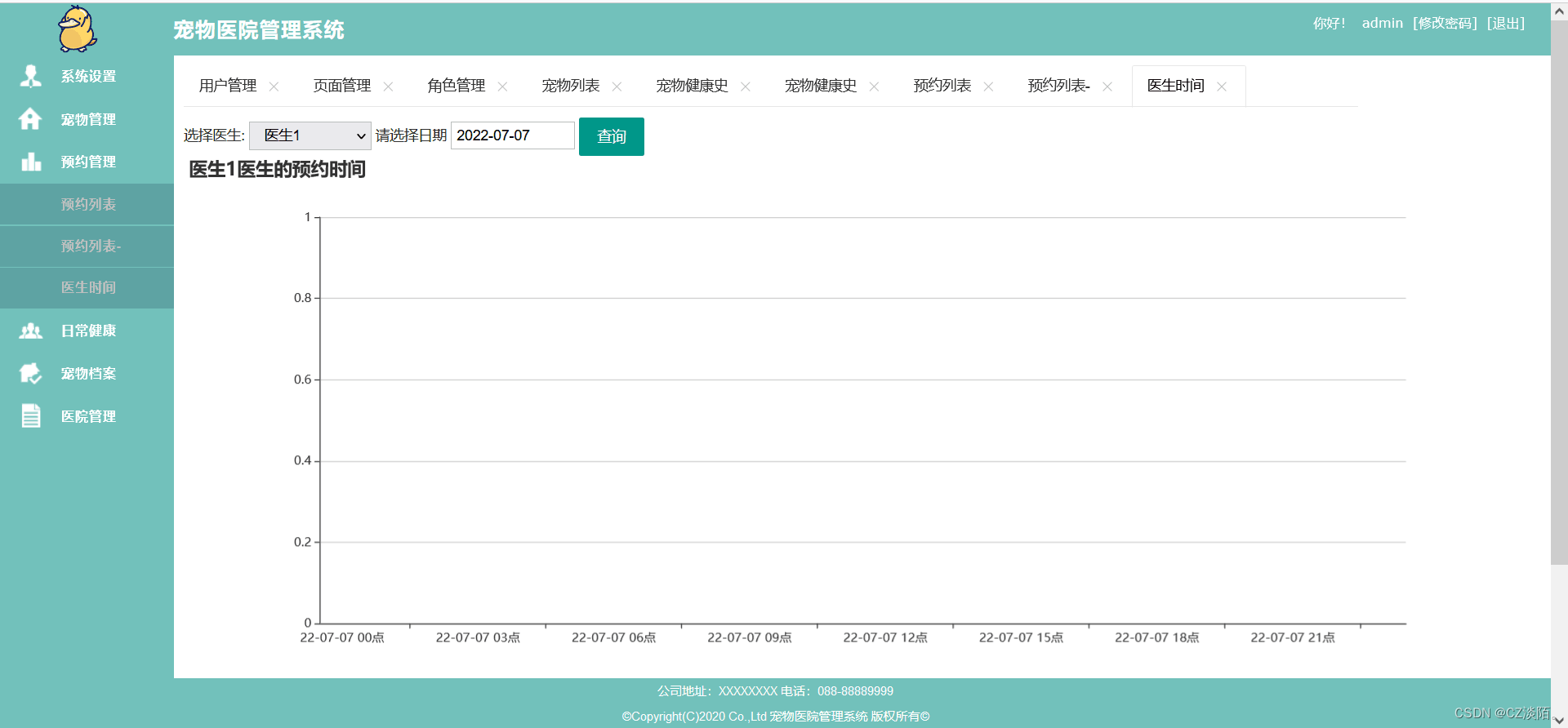Viewport: 1568px width, 728px height.
Task: Open 预约列表 in the sidebar
Action: (87, 204)
